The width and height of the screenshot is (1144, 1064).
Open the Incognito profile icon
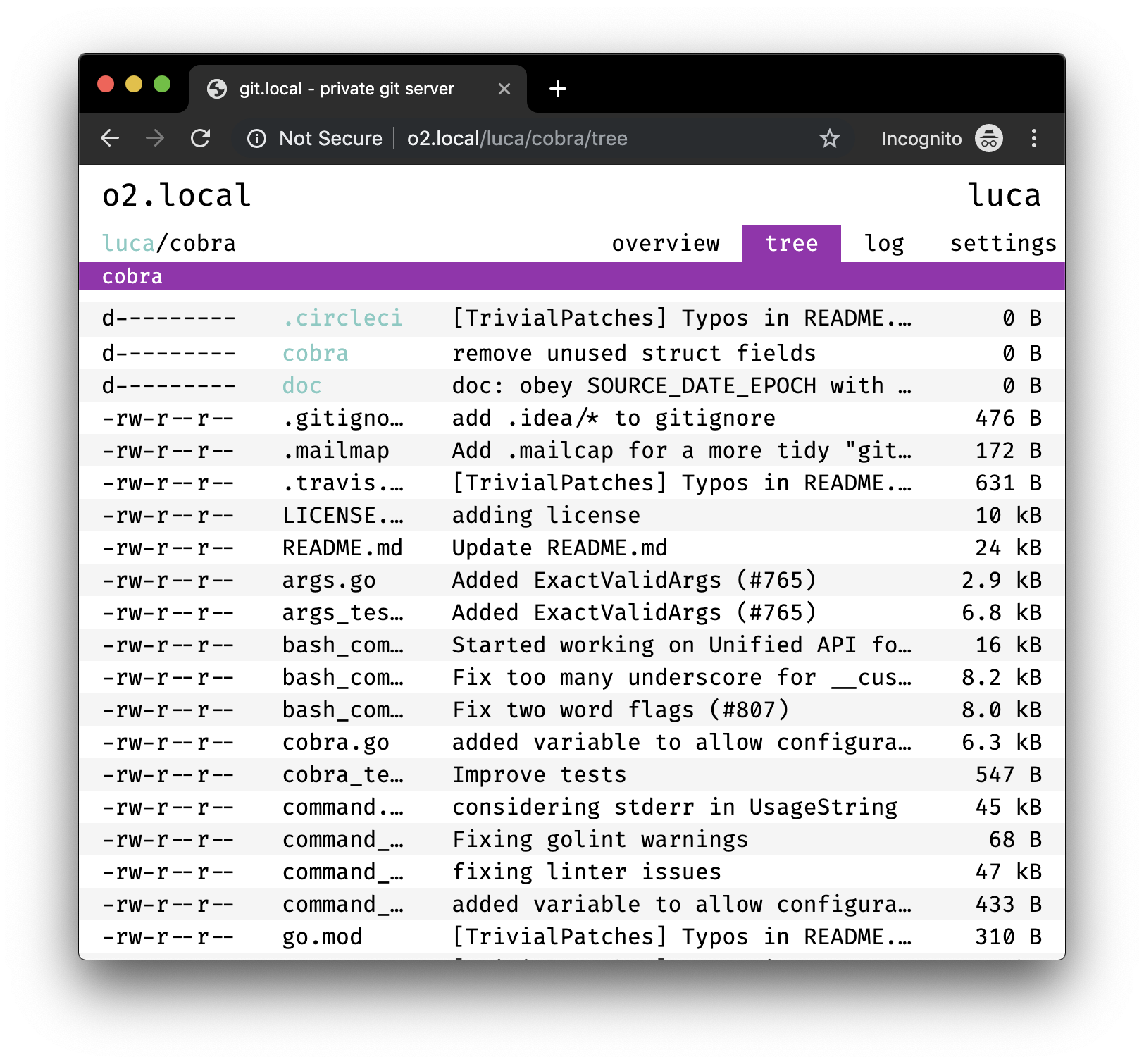(x=989, y=138)
